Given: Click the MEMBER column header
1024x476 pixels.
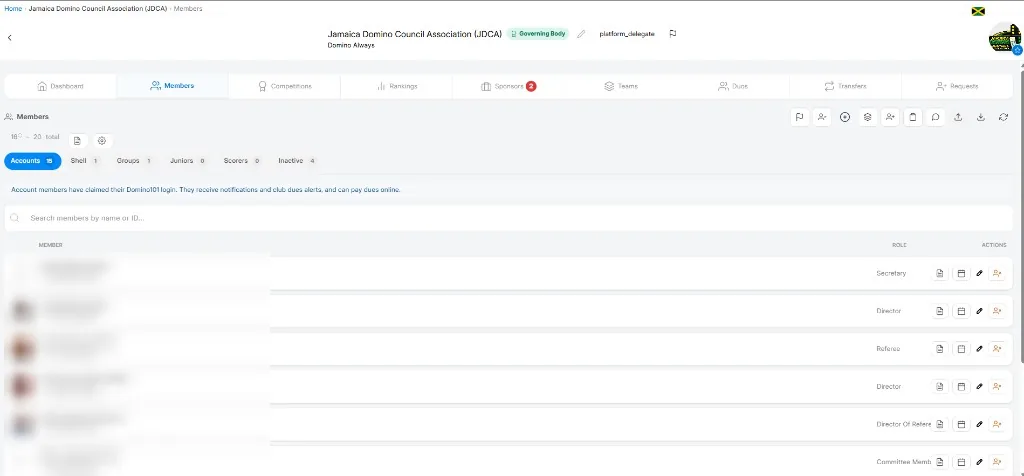Looking at the screenshot, I should coord(50,246).
